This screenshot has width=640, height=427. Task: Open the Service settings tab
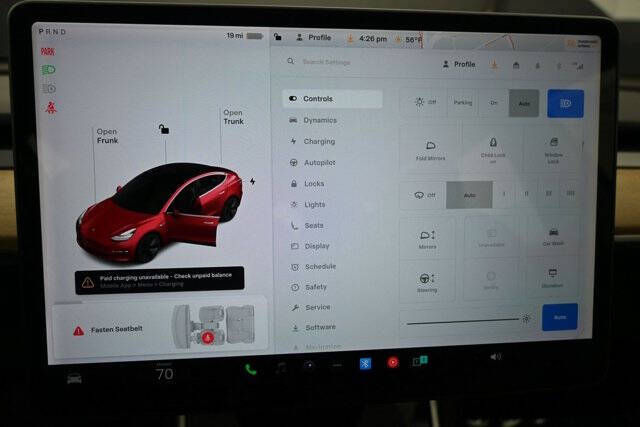[310, 307]
